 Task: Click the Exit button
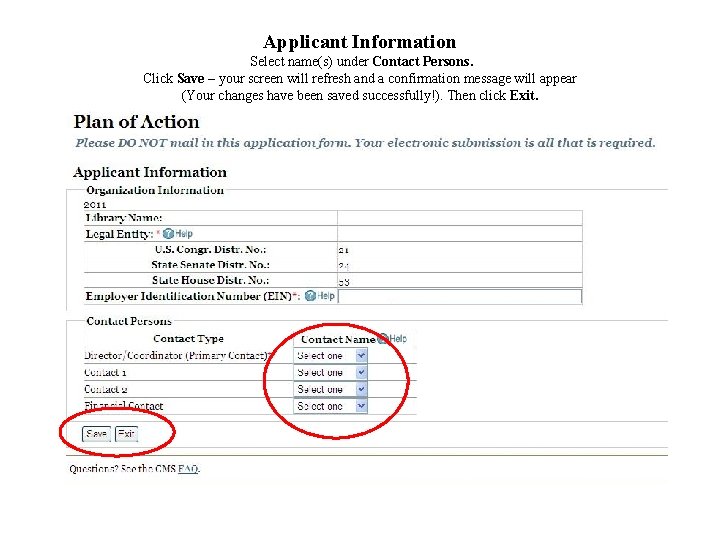pyautogui.click(x=126, y=434)
